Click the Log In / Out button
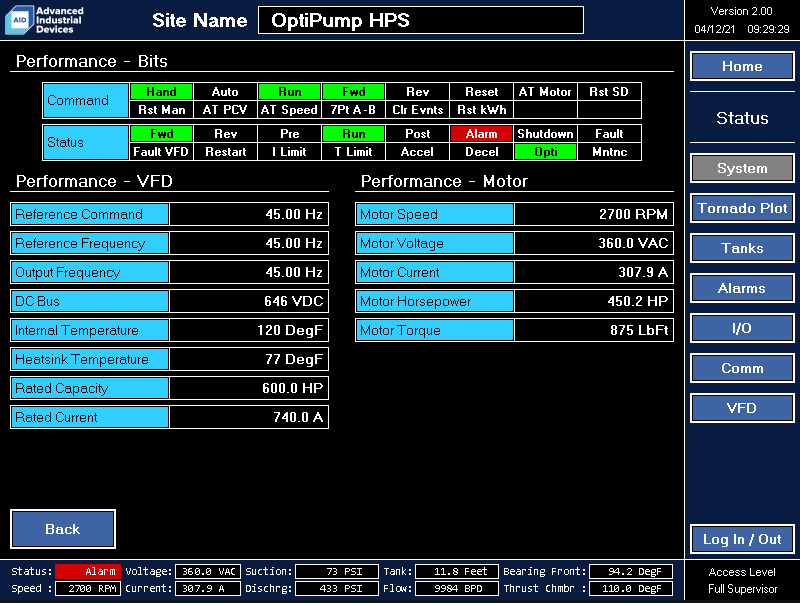The image size is (800, 603). coord(742,539)
